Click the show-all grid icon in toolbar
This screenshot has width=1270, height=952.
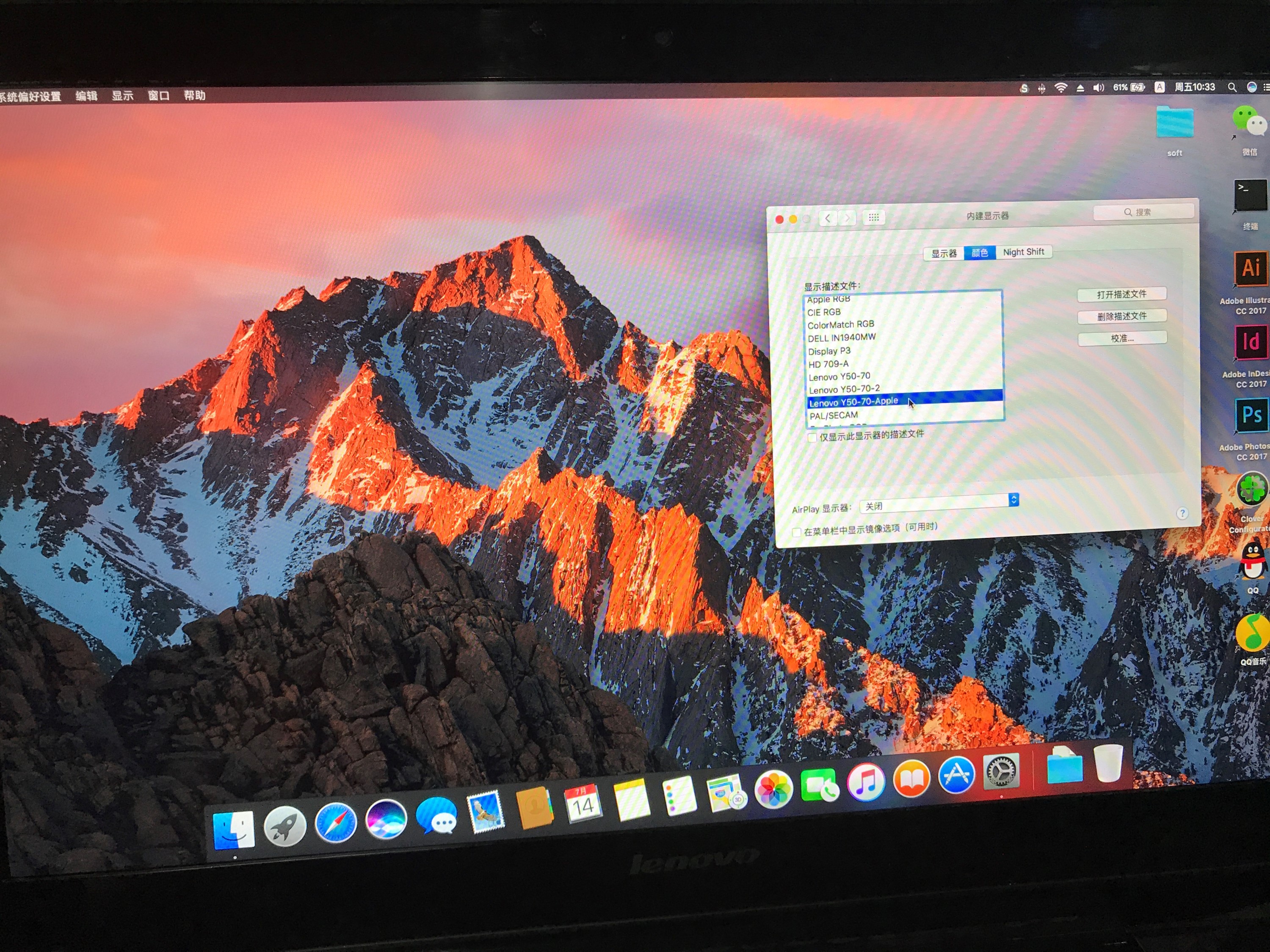(x=873, y=217)
